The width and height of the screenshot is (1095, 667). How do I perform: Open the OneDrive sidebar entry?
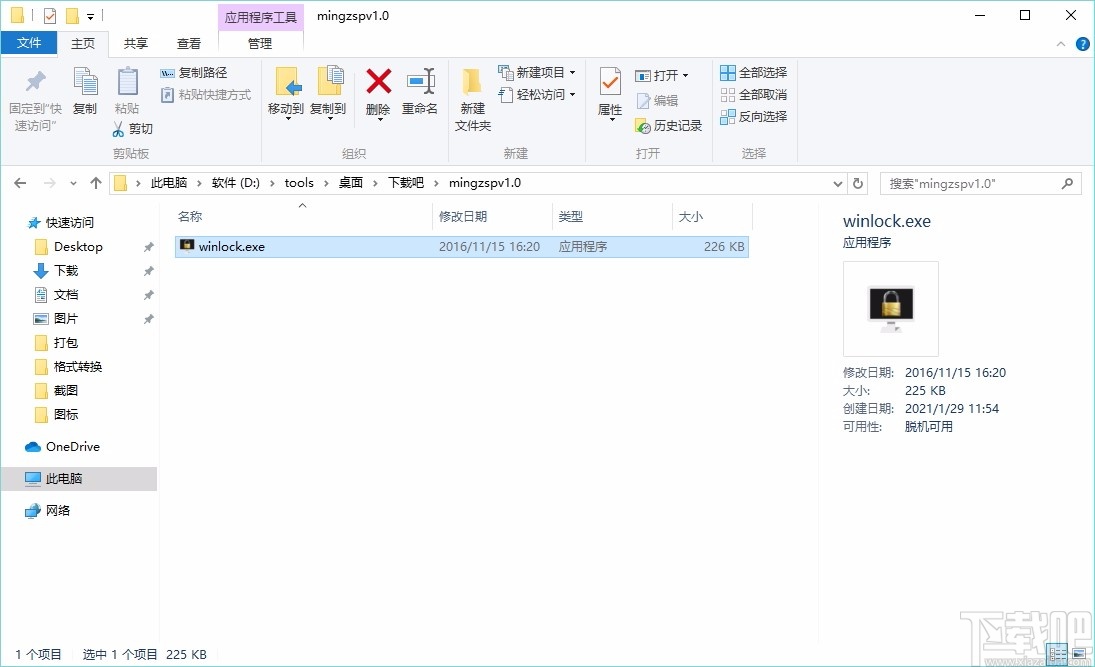pos(70,446)
